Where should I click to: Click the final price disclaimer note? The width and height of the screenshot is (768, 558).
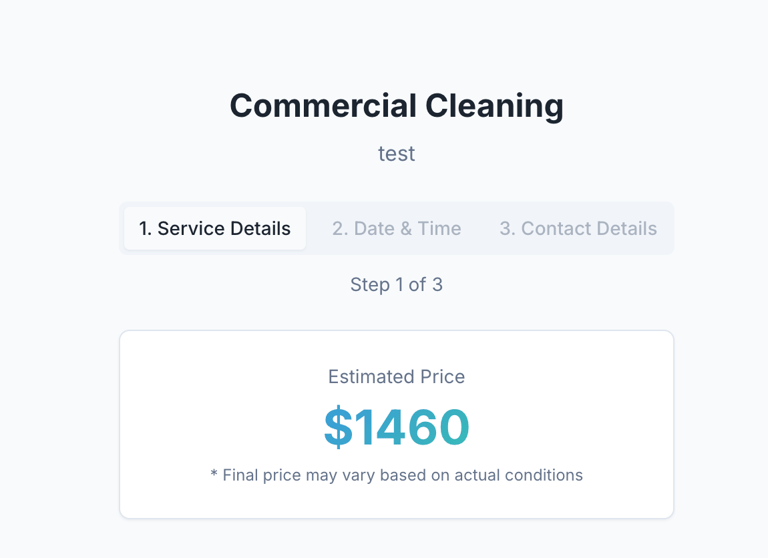396,475
